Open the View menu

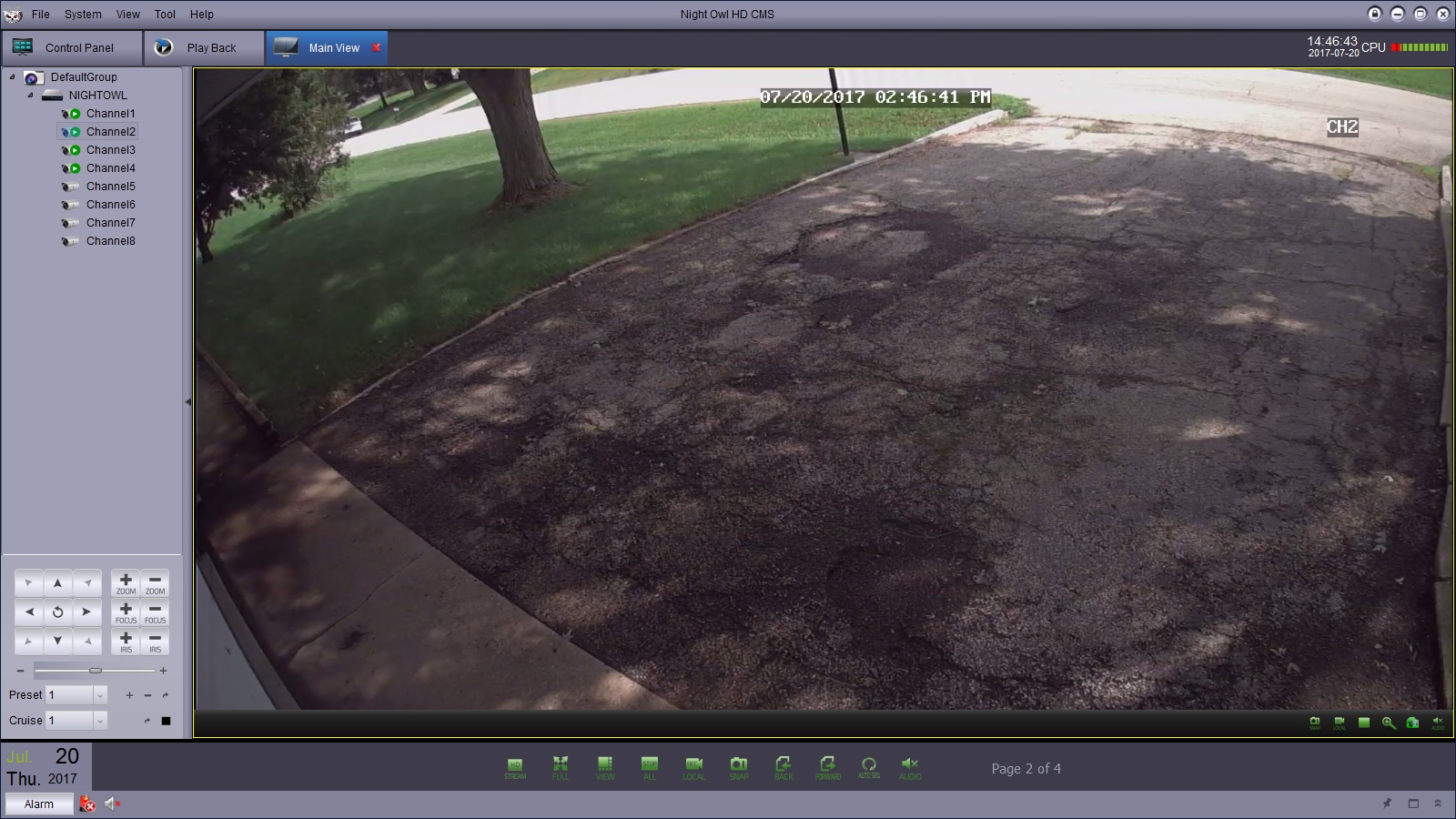(x=128, y=15)
